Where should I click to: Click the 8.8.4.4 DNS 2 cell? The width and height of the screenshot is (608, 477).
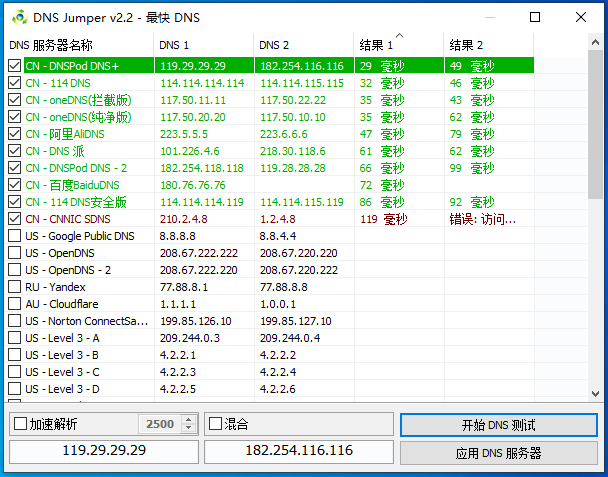pyautogui.click(x=278, y=236)
